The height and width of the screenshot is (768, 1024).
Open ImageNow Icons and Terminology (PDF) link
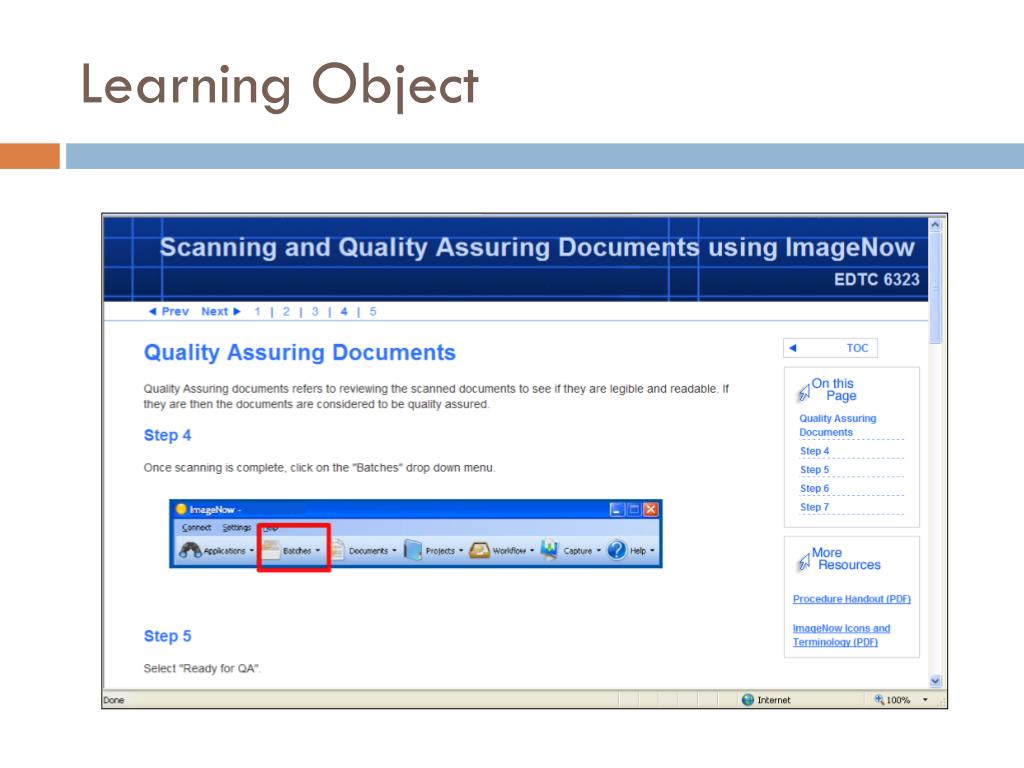click(x=841, y=635)
